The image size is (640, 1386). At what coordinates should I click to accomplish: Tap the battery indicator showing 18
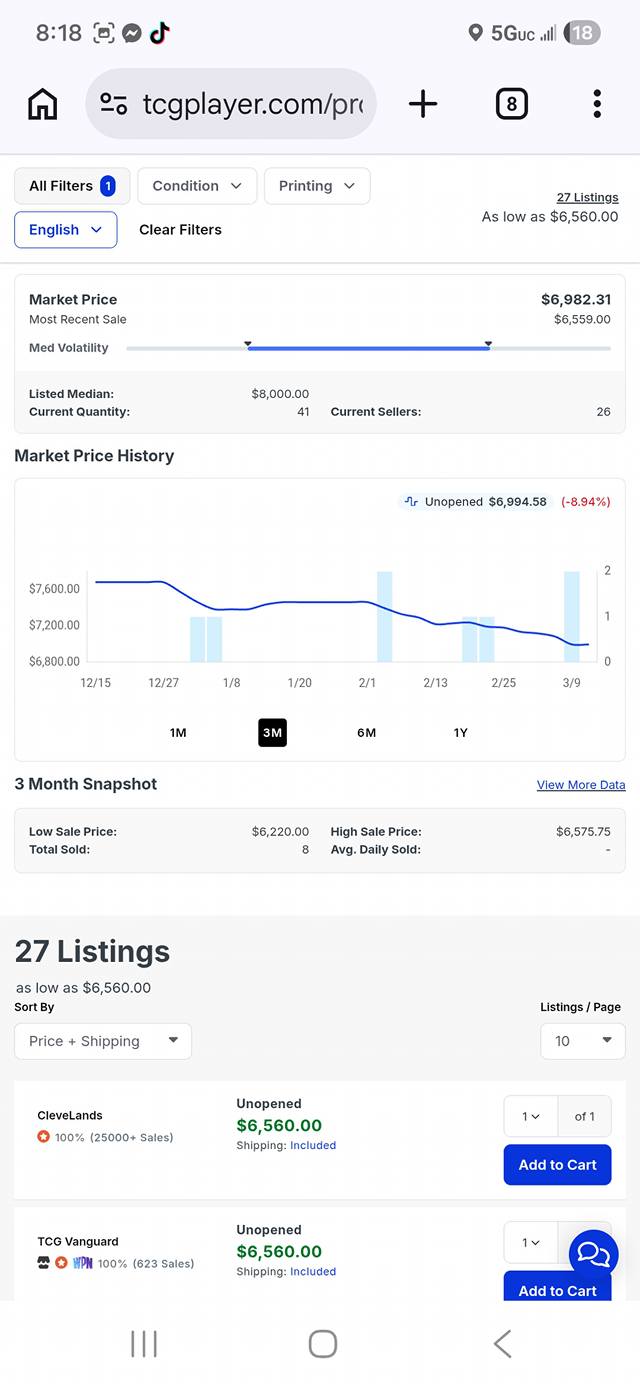pyautogui.click(x=582, y=33)
